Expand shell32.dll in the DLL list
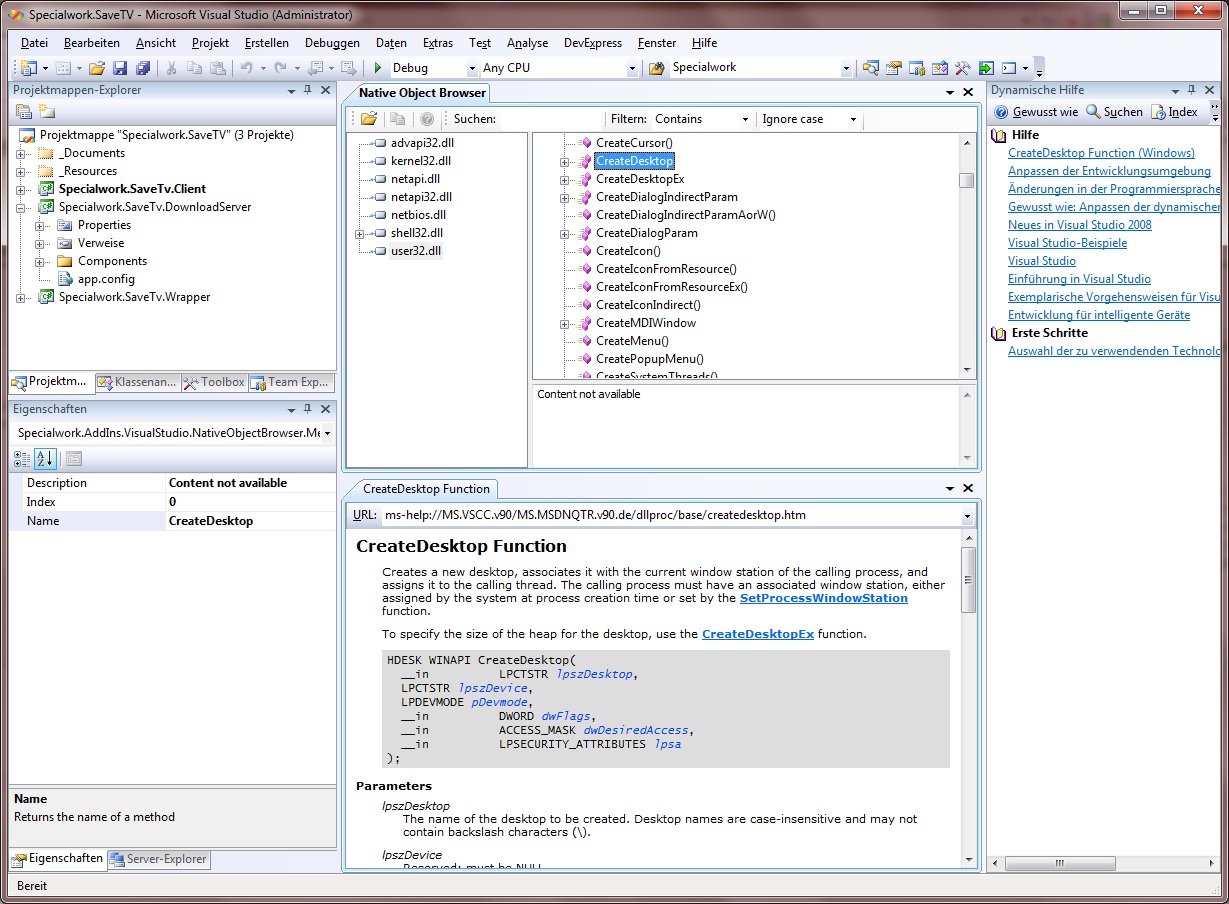This screenshot has height=904, width=1229. pos(359,233)
